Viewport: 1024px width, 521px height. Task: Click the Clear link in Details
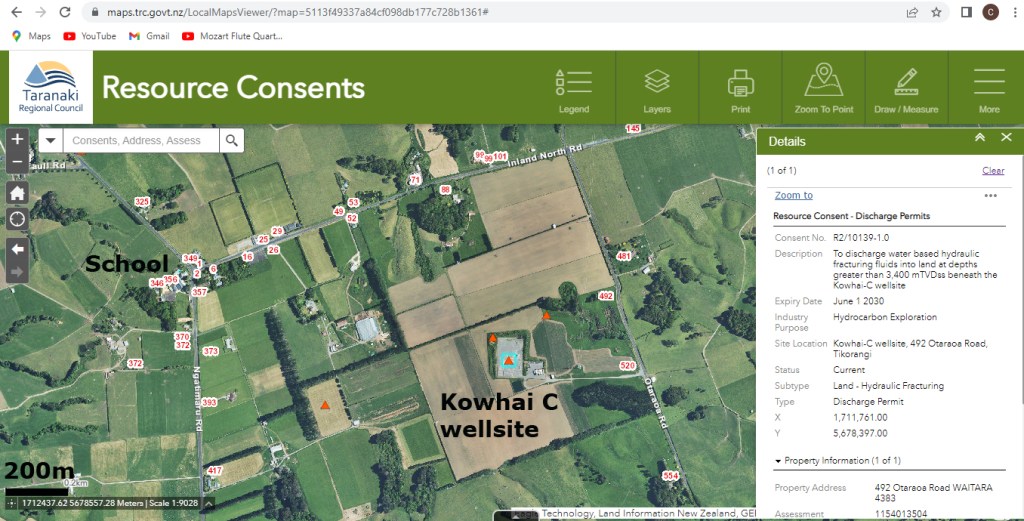click(993, 171)
